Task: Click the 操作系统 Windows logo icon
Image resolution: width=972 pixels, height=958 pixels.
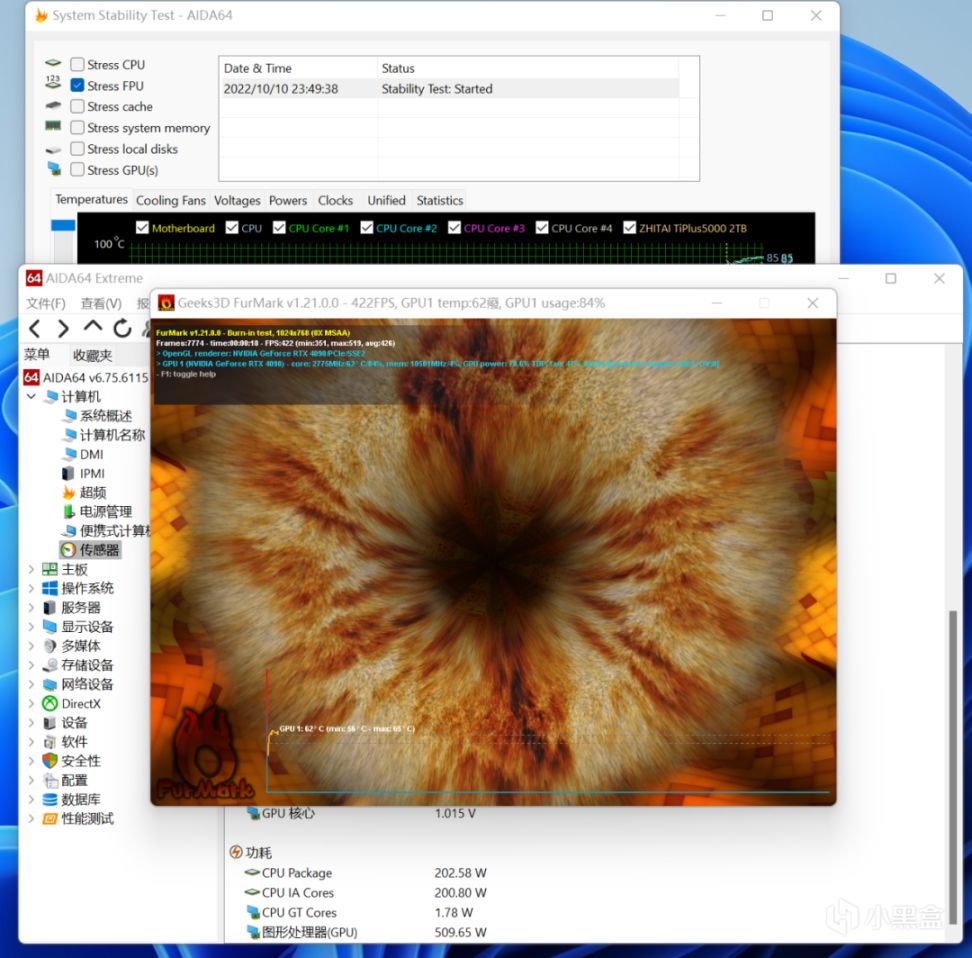Action: (50, 588)
